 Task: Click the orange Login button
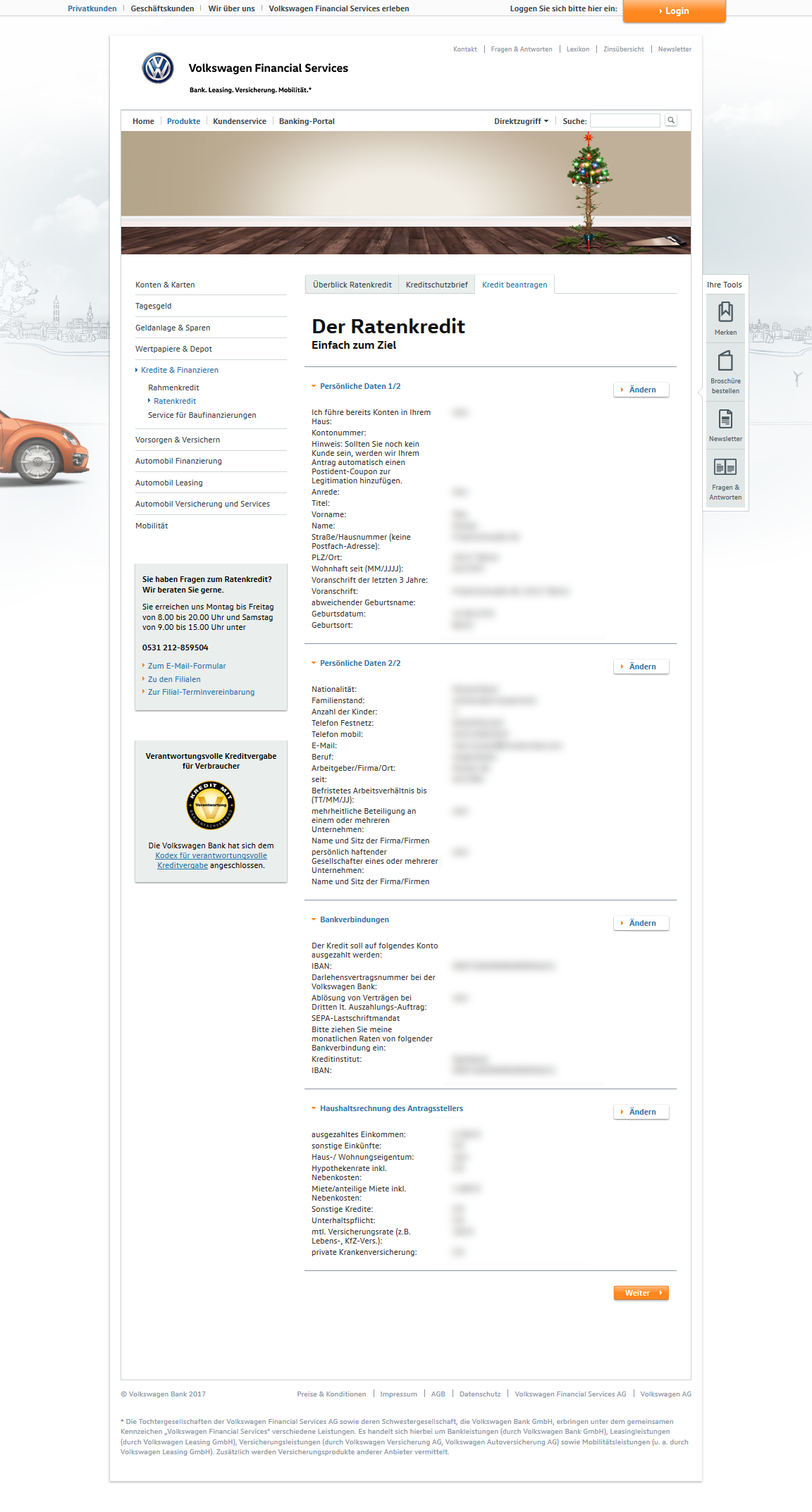tap(675, 11)
